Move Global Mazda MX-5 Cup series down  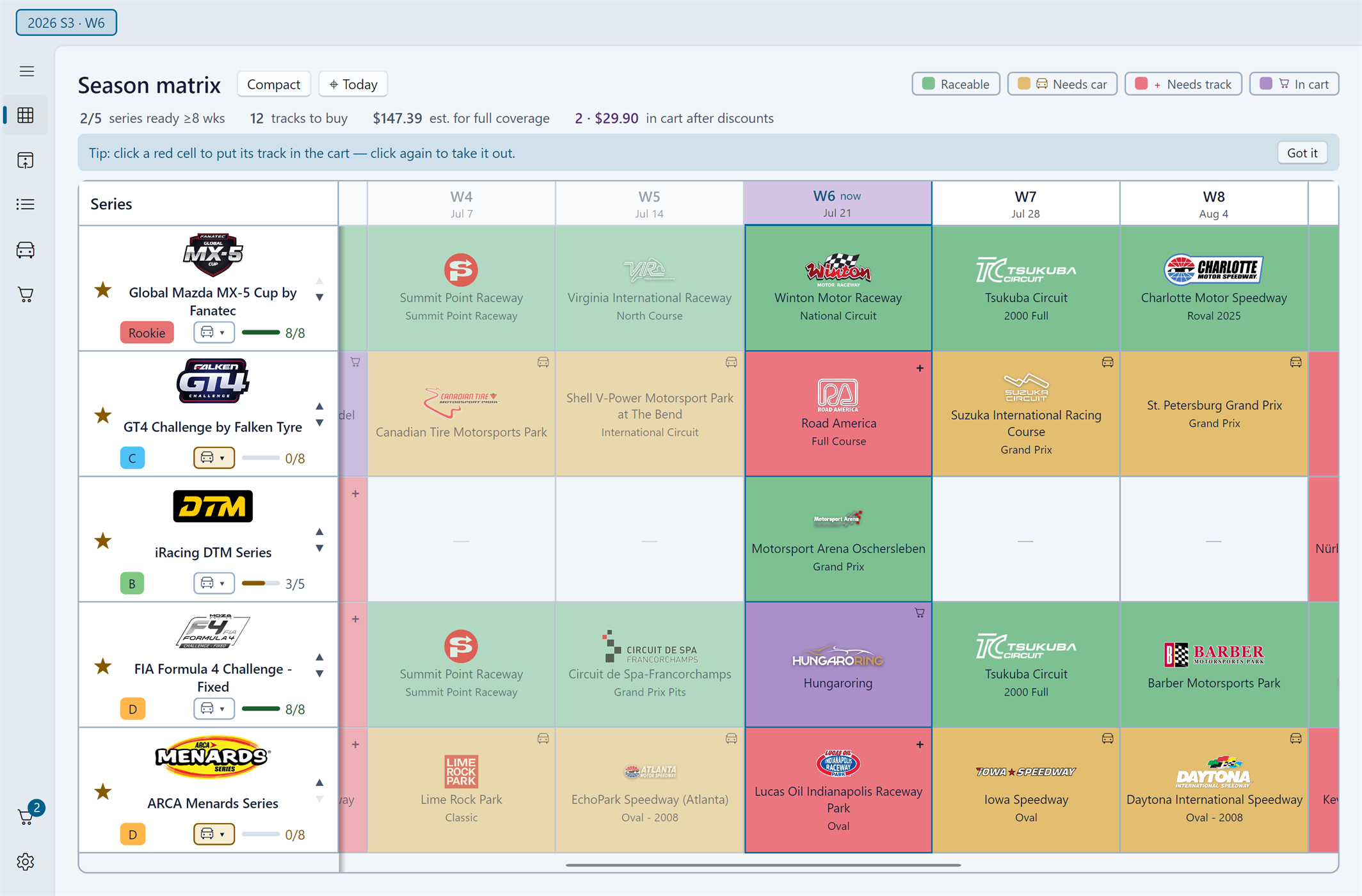click(319, 298)
